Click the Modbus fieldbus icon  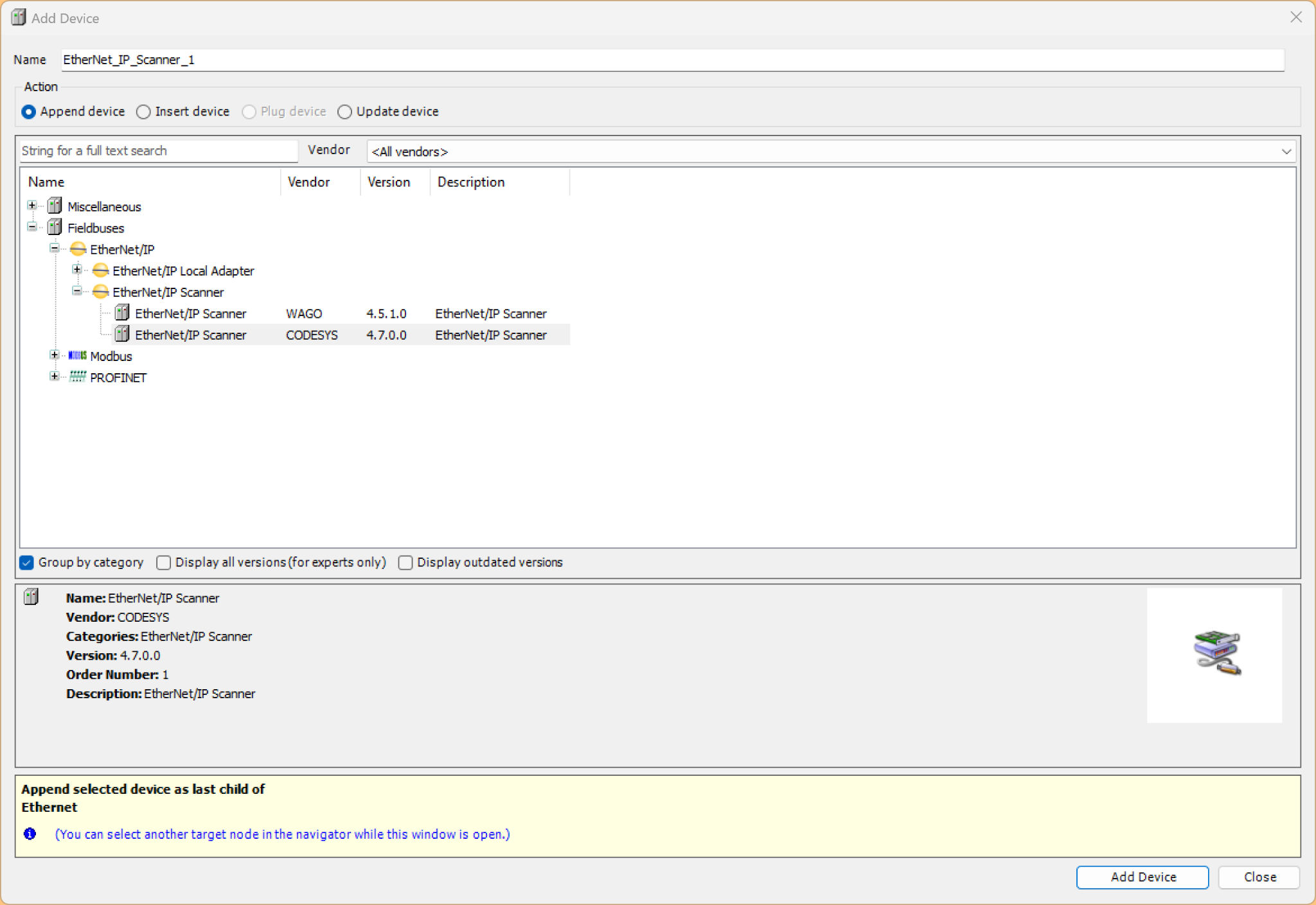tap(77, 356)
